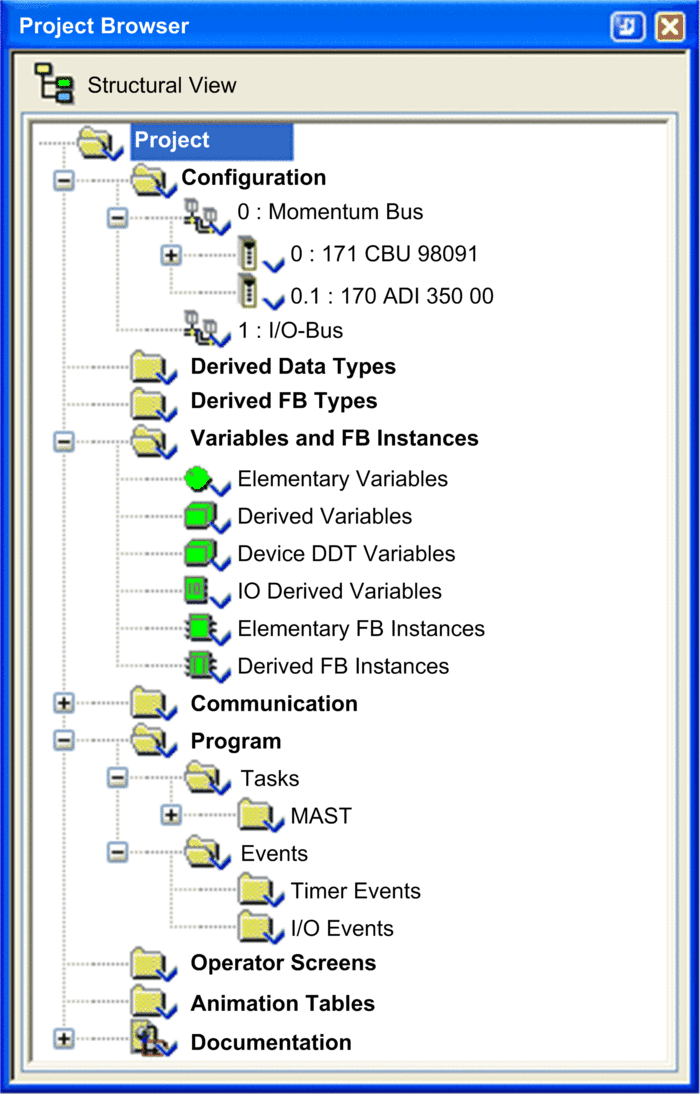Screen dimensions: 700x1094
Task: Select Operator Screens label
Action: coord(283,964)
